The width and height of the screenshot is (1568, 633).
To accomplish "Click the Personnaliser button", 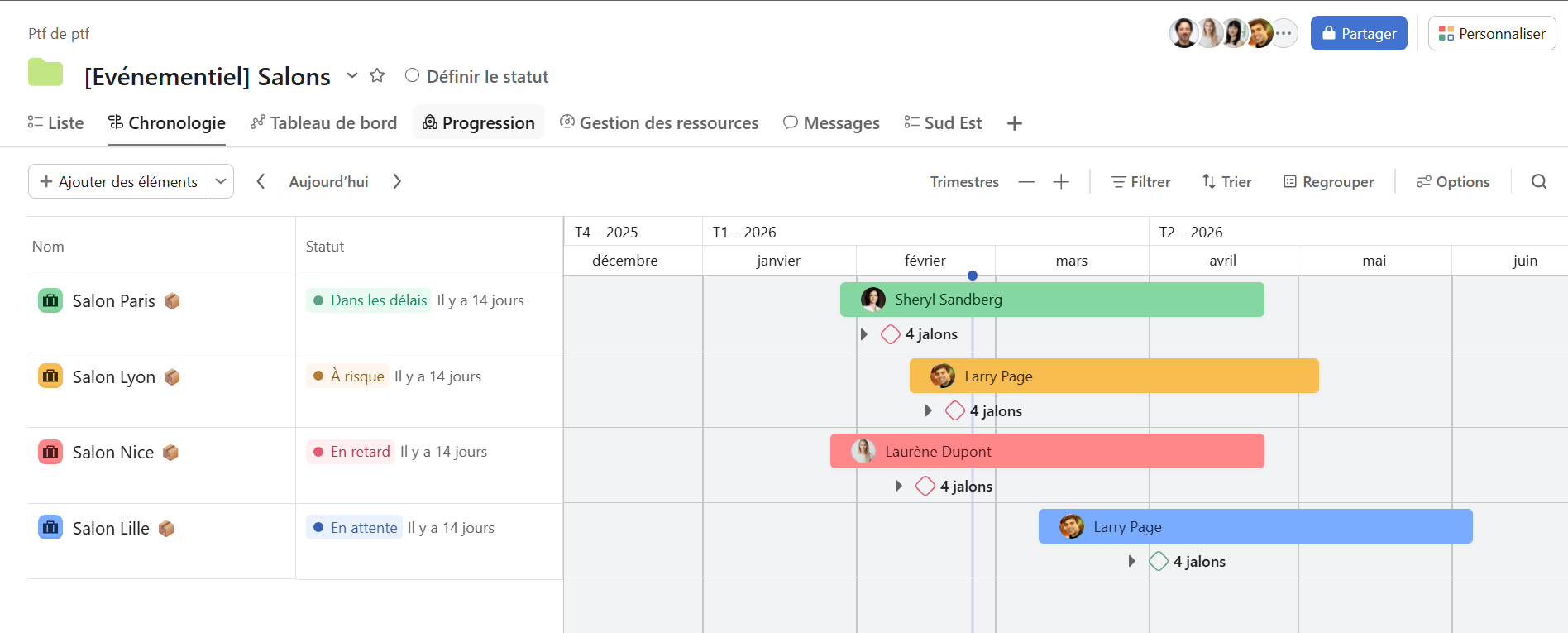I will [x=1491, y=34].
